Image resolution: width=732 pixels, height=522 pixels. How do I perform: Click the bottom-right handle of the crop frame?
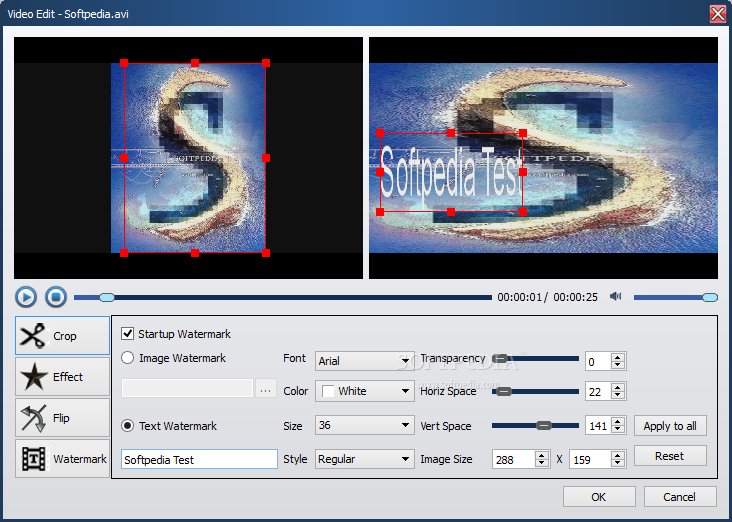click(x=266, y=253)
